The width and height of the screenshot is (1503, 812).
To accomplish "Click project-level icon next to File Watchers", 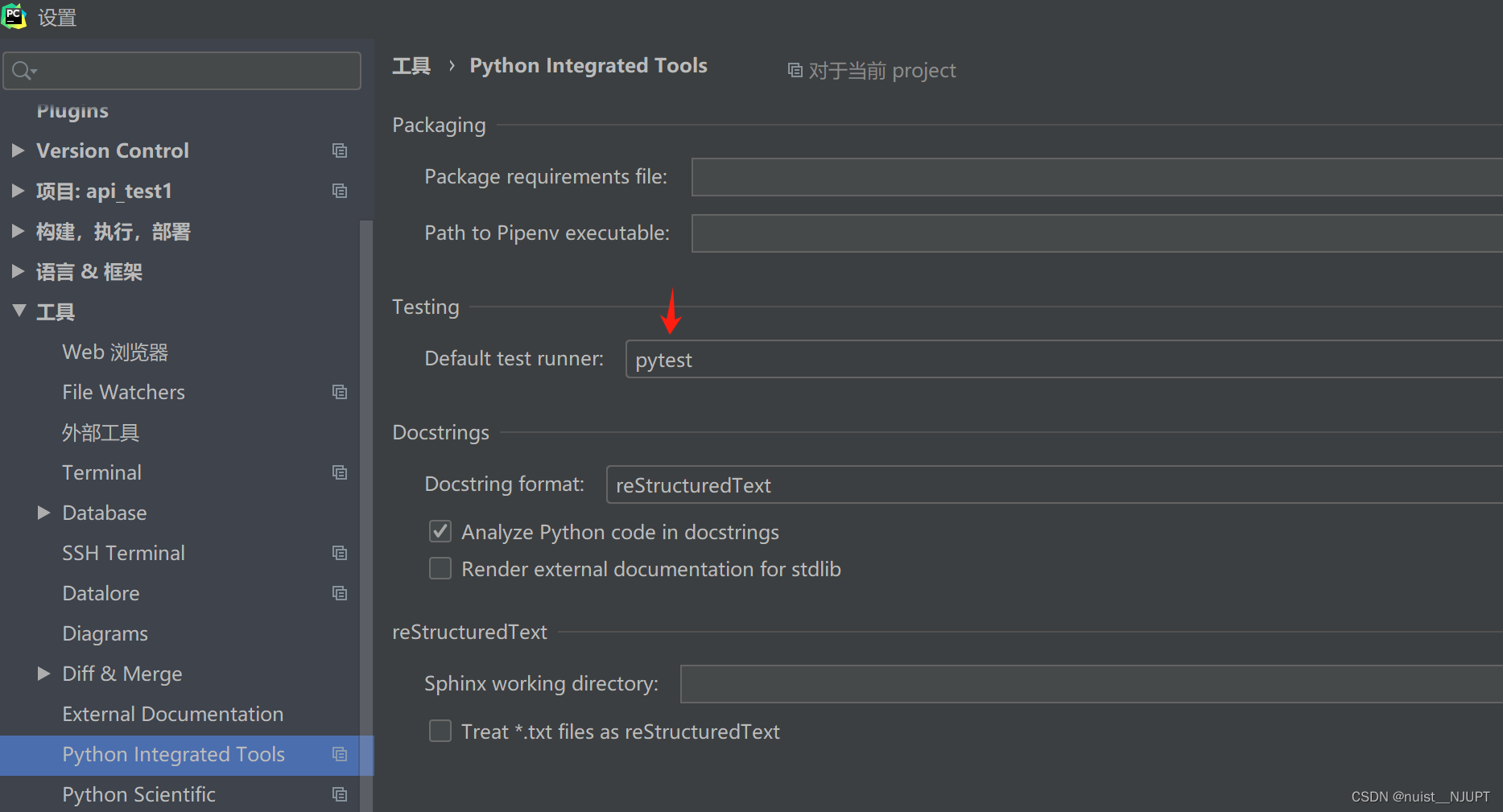I will click(x=340, y=392).
